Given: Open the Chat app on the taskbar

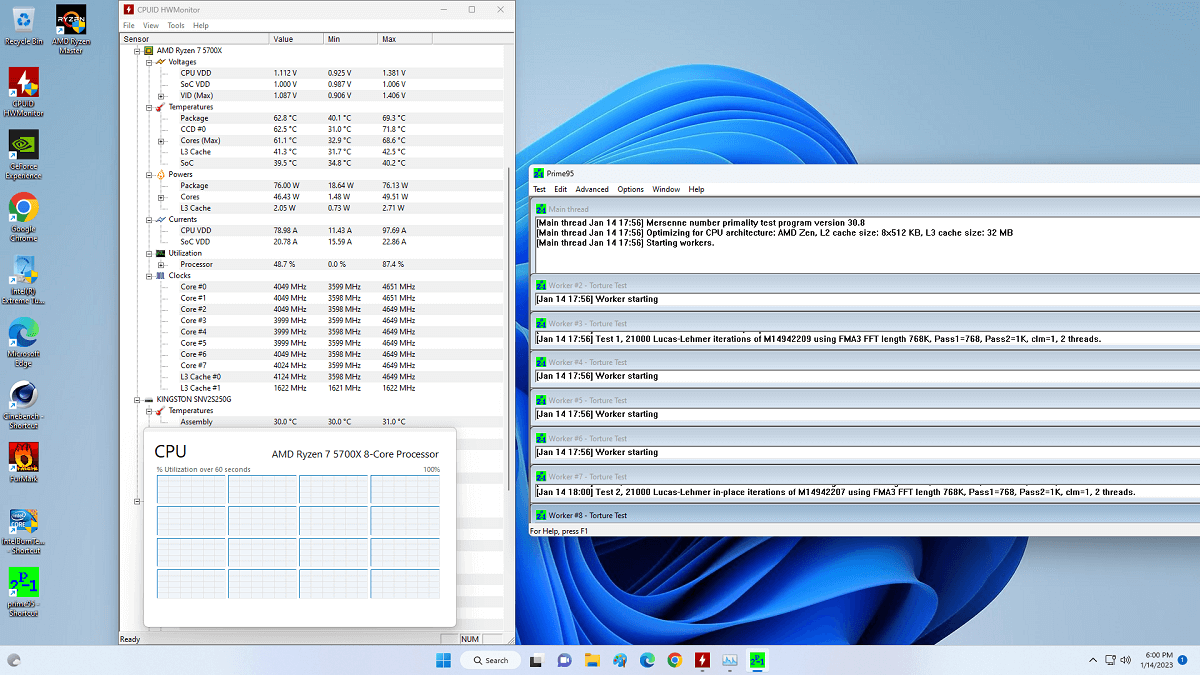Looking at the screenshot, I should click(x=564, y=660).
